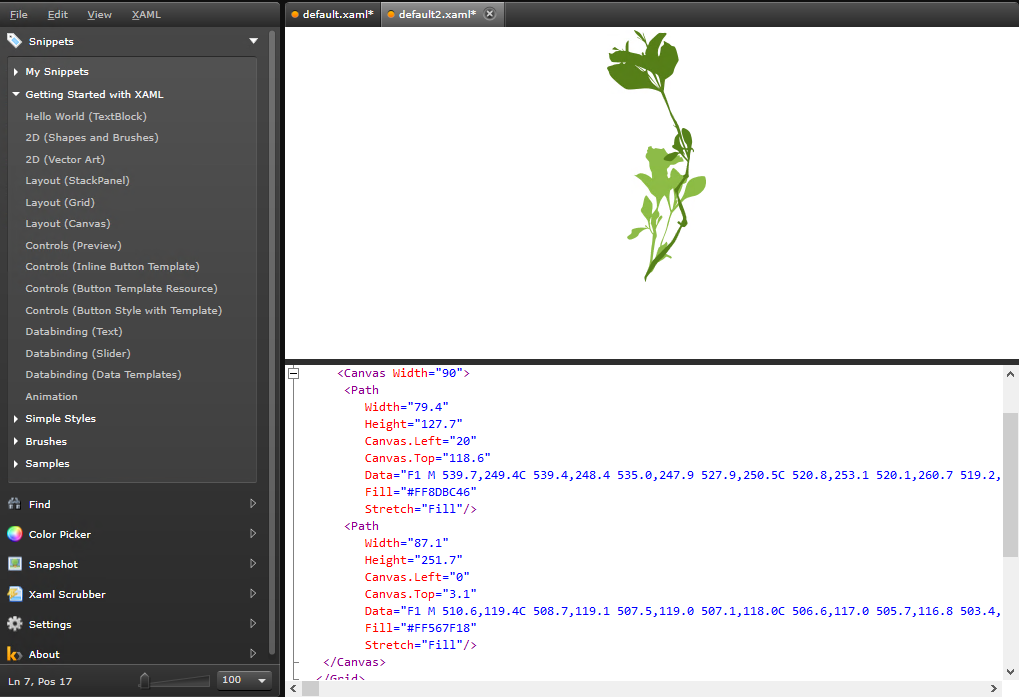Choose Layout (Canvas) snippet
This screenshot has height=697, width=1019.
point(68,223)
